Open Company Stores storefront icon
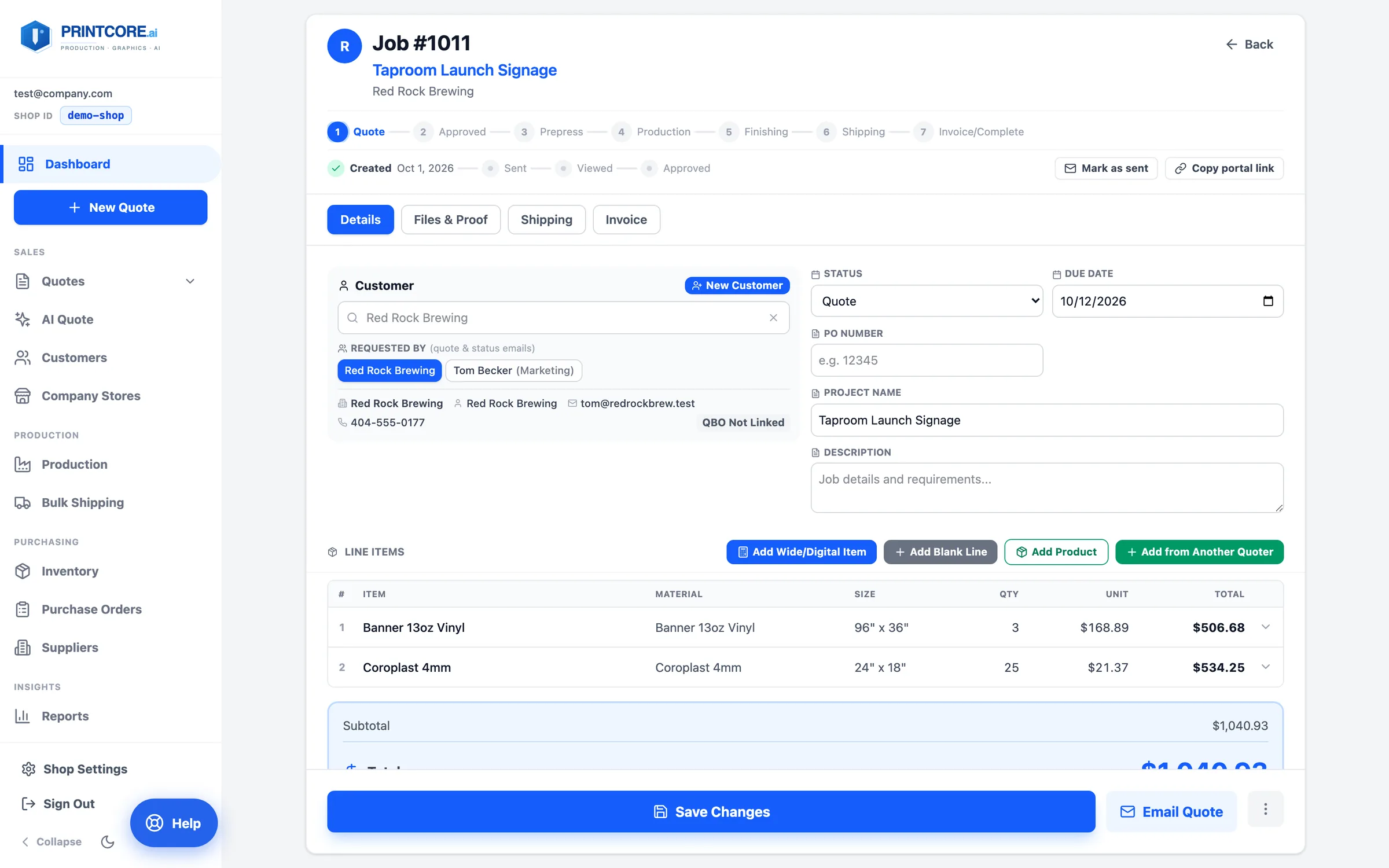The image size is (1389, 868). click(x=23, y=396)
